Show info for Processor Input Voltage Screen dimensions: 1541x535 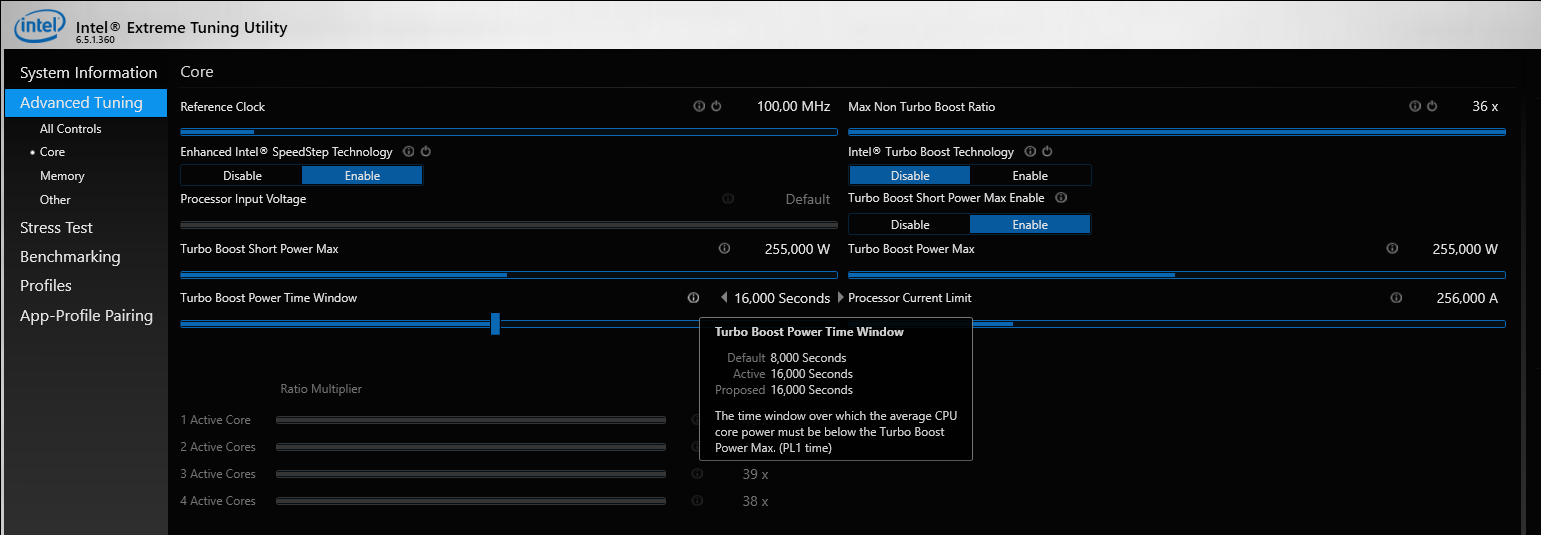(x=728, y=199)
